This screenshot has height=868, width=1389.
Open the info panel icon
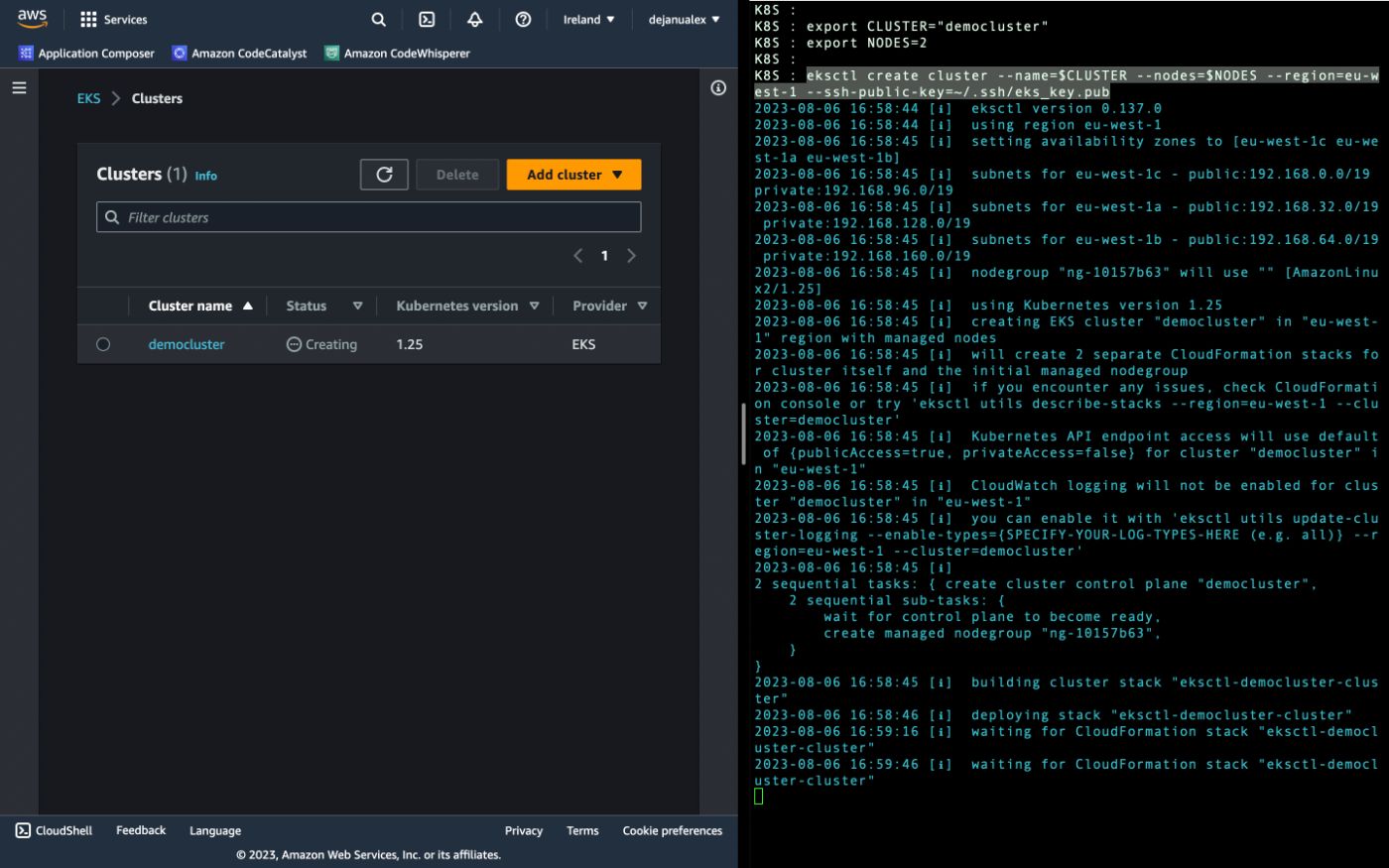pos(718,87)
